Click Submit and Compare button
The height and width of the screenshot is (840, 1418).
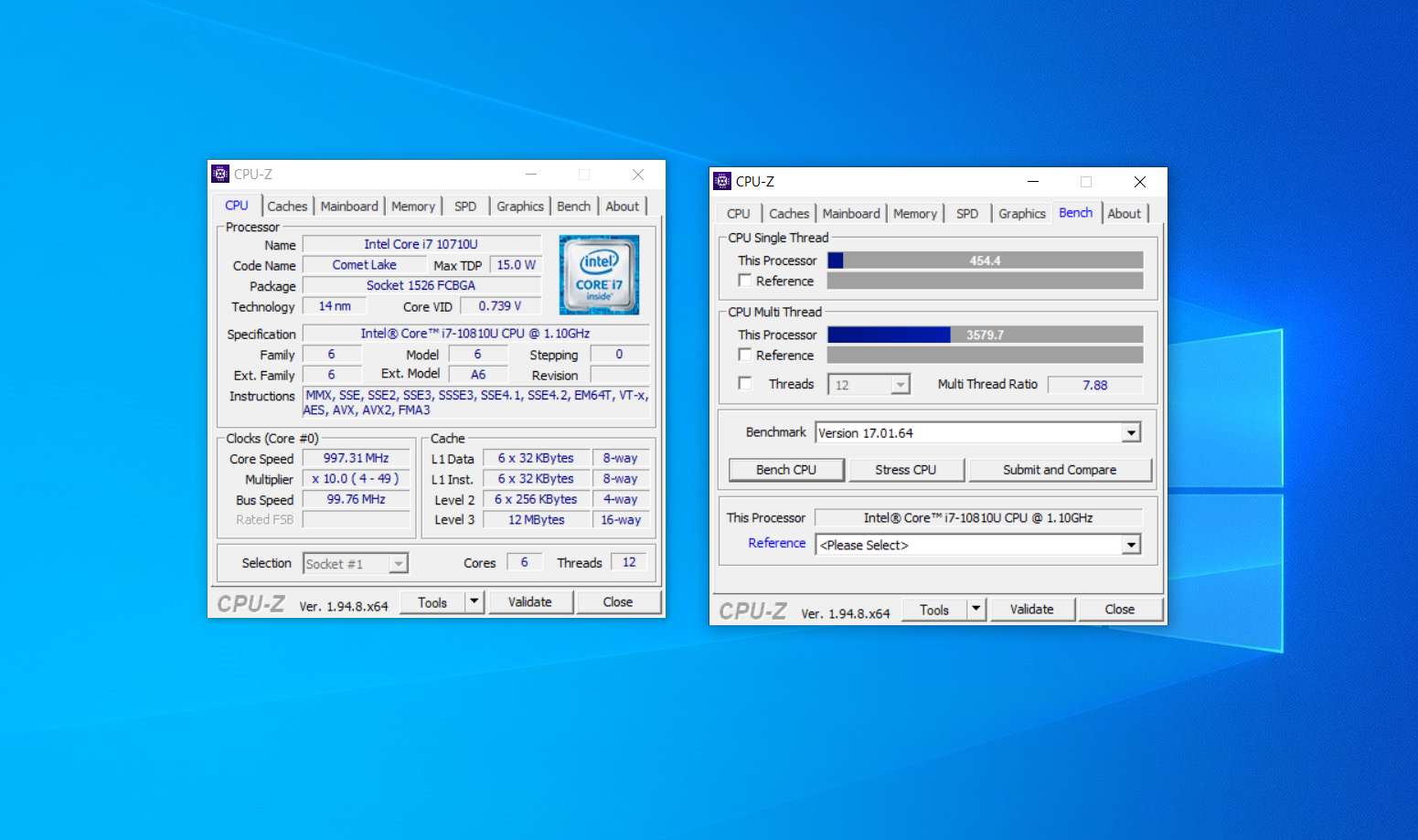tap(1060, 470)
